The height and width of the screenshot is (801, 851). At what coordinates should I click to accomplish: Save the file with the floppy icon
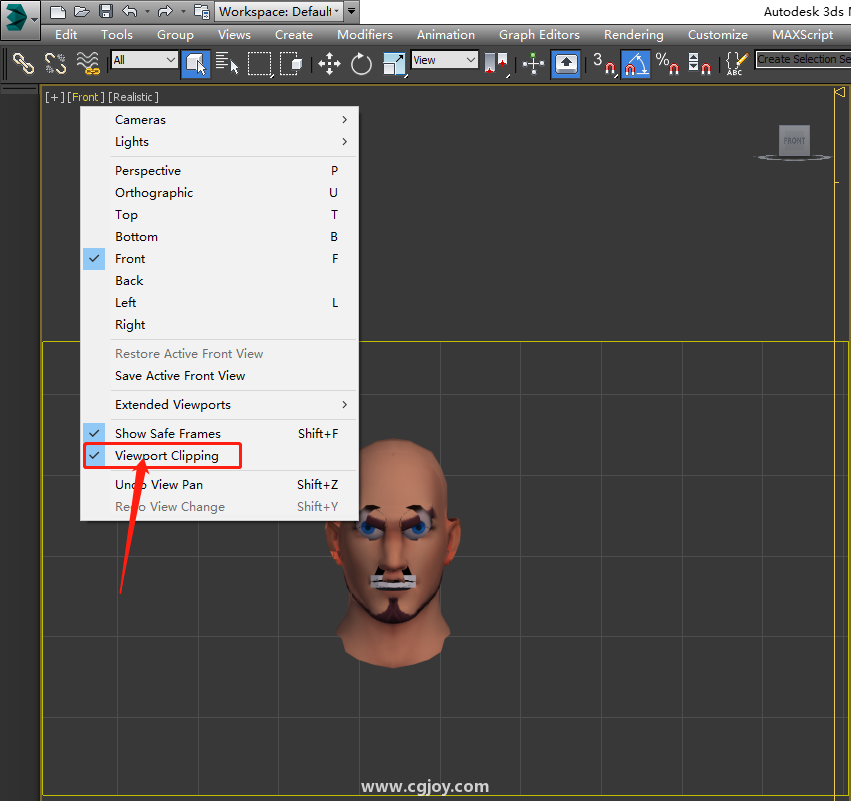coord(106,11)
